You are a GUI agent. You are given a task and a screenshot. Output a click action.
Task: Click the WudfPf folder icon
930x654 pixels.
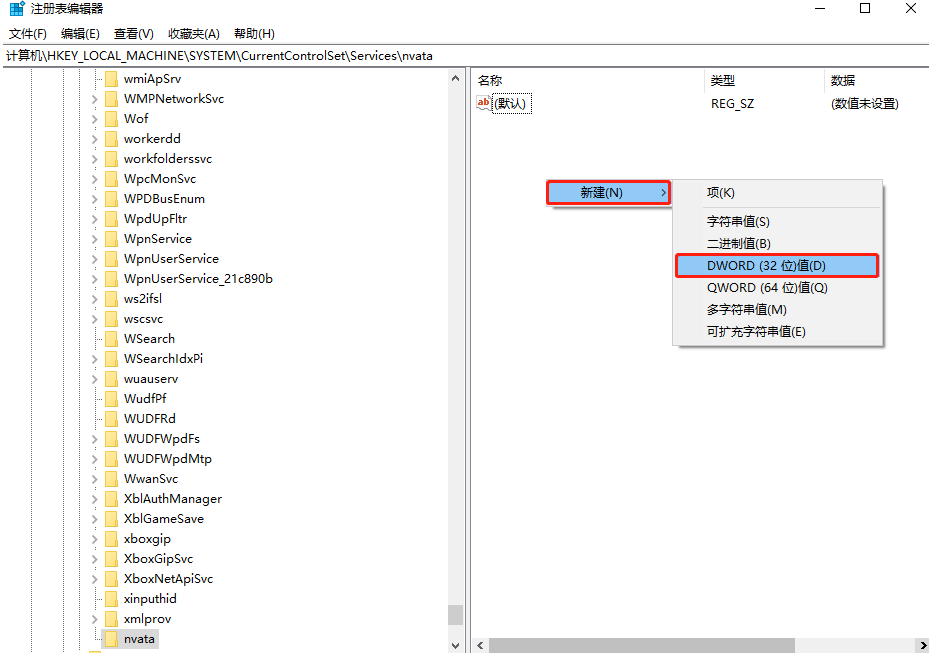coord(111,398)
